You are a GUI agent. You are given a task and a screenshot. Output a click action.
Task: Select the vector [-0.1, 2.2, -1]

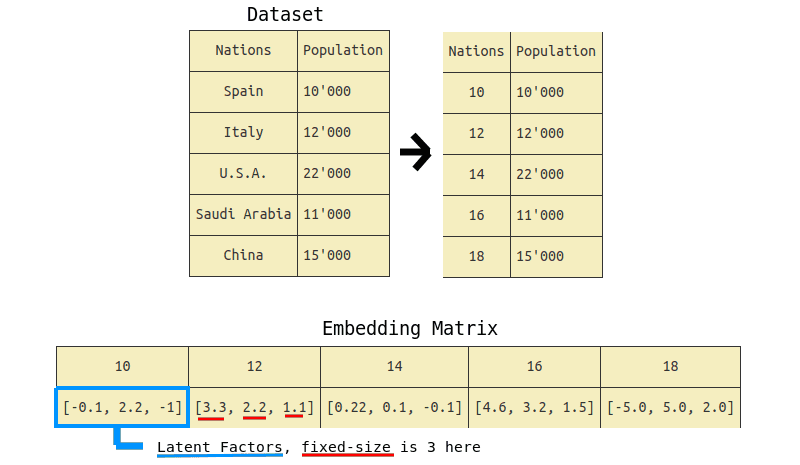coord(122,407)
